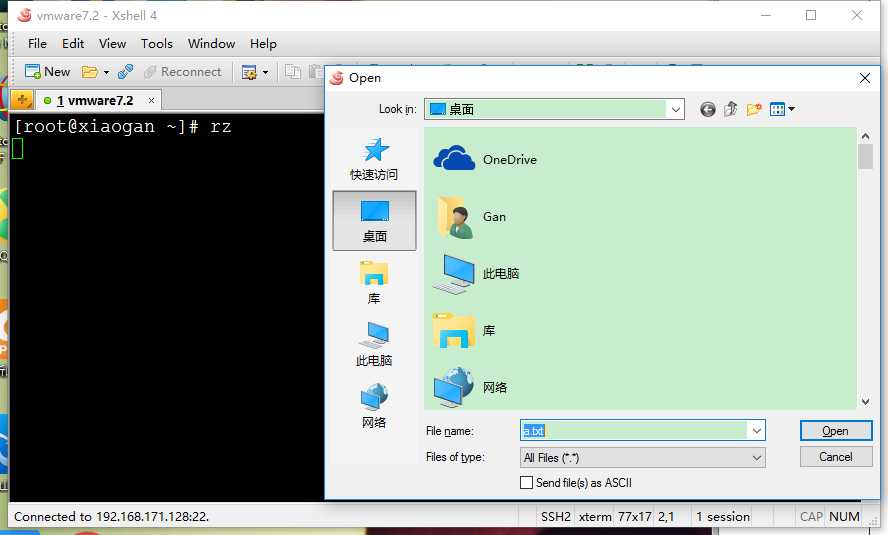This screenshot has height=535, width=888.
Task: Click the Reconnect toolbar button
Action: 182,72
